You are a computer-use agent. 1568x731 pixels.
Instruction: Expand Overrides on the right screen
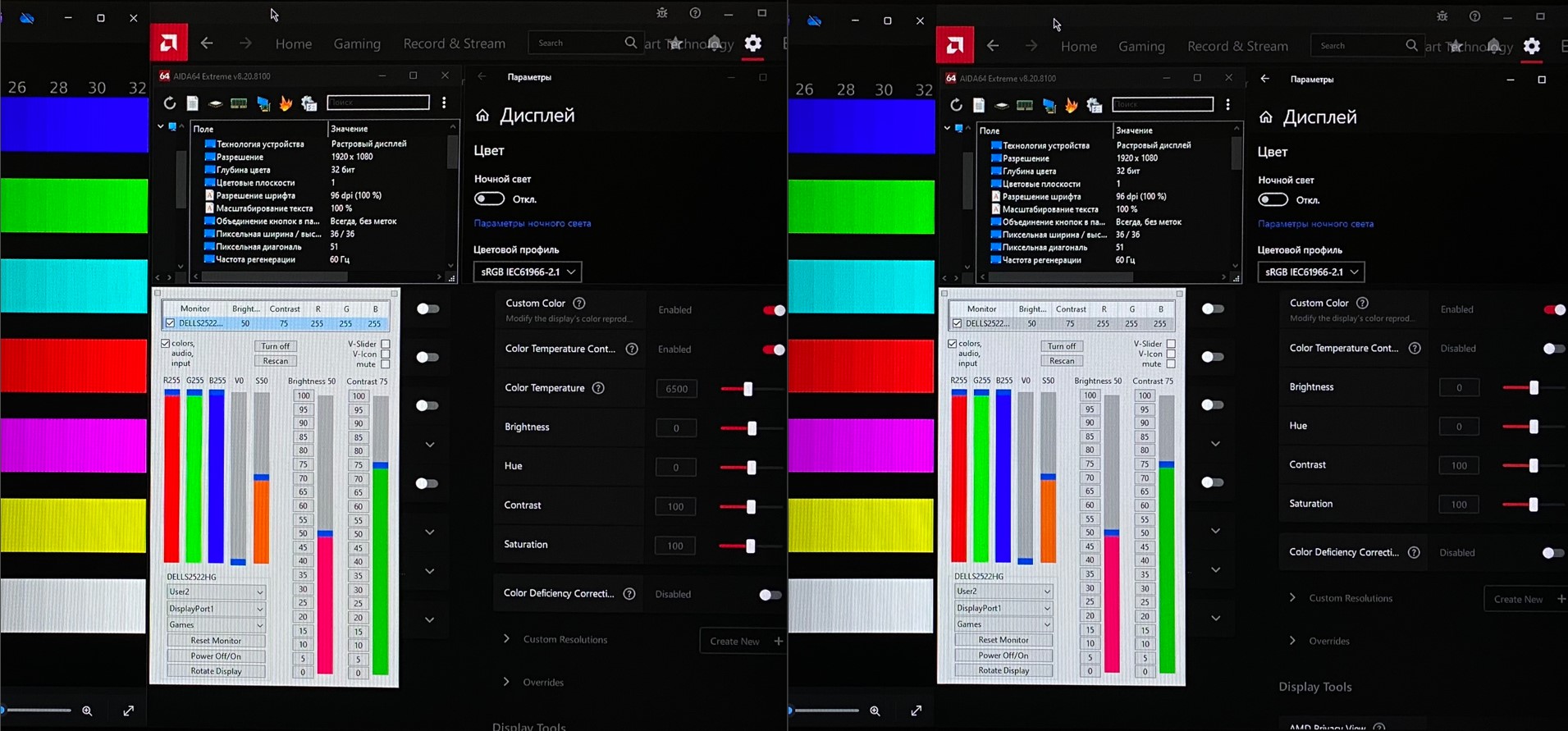click(x=1292, y=641)
